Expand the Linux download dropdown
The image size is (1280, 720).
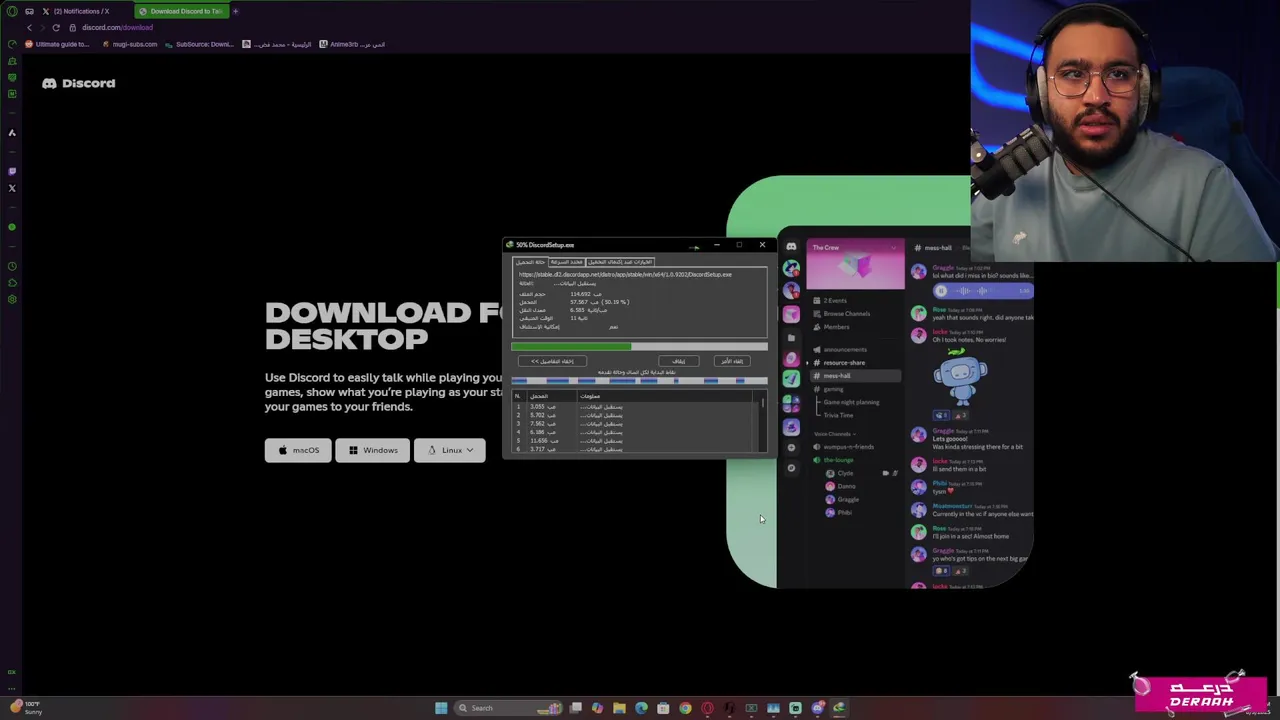[x=449, y=450]
